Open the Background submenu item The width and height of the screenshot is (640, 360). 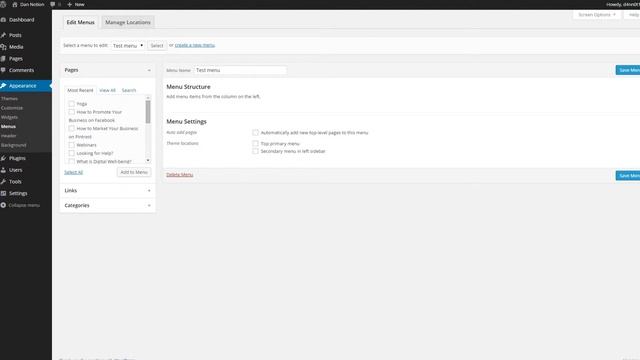(13, 145)
